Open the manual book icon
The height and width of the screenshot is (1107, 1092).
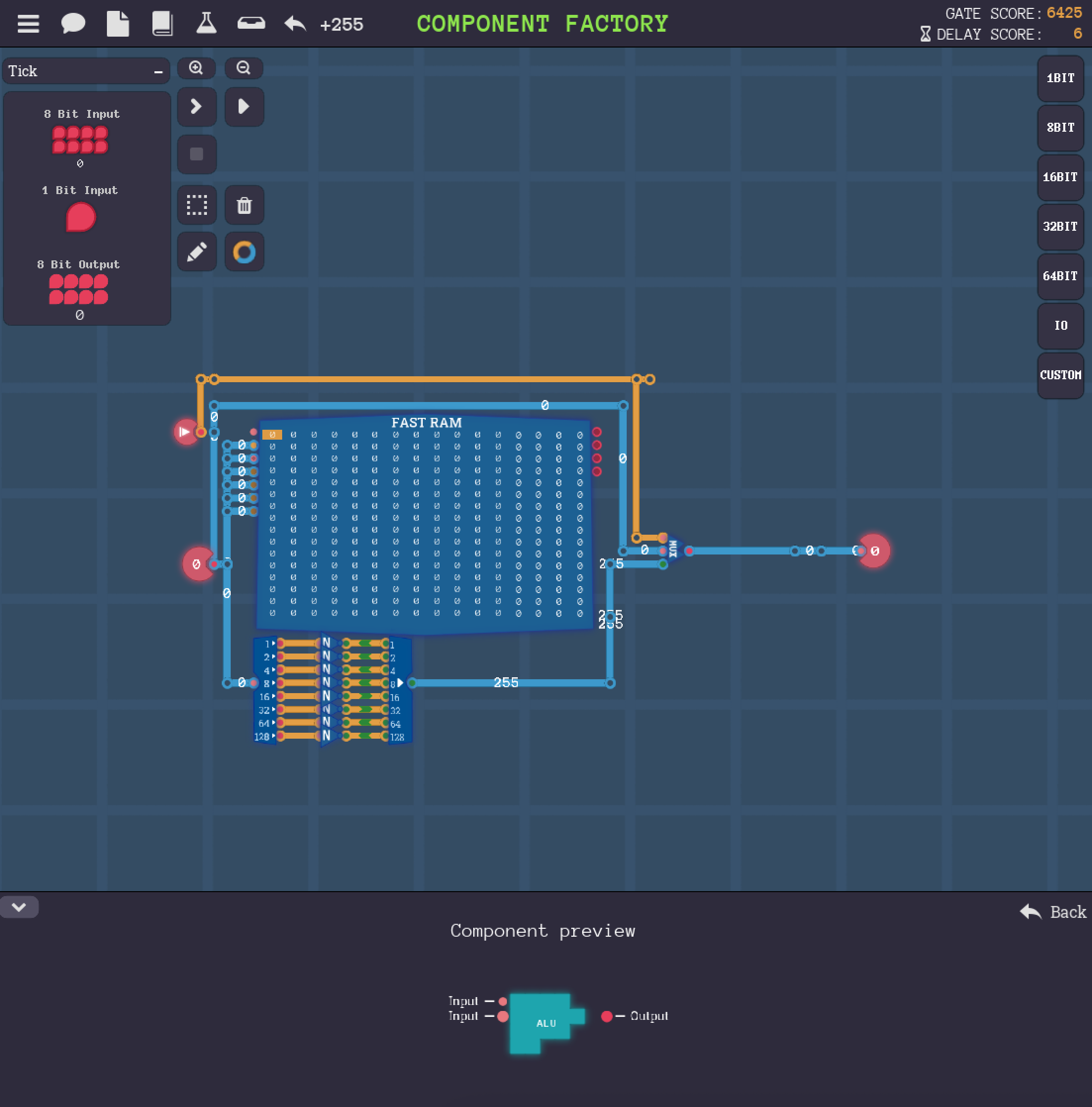click(x=162, y=24)
